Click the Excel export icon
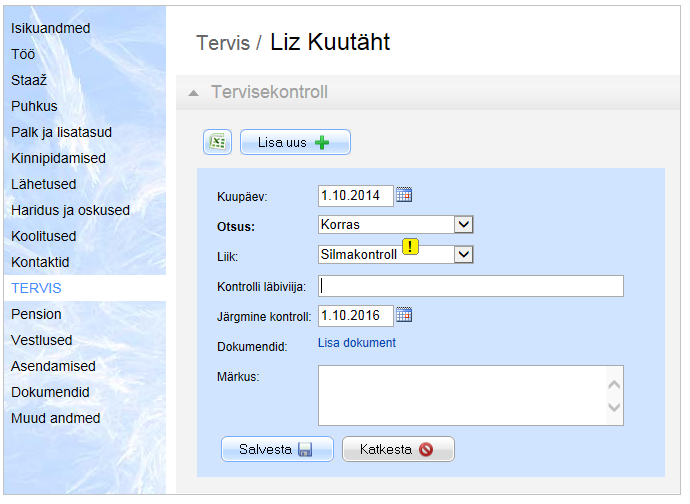This screenshot has height=504, width=690. (217, 143)
